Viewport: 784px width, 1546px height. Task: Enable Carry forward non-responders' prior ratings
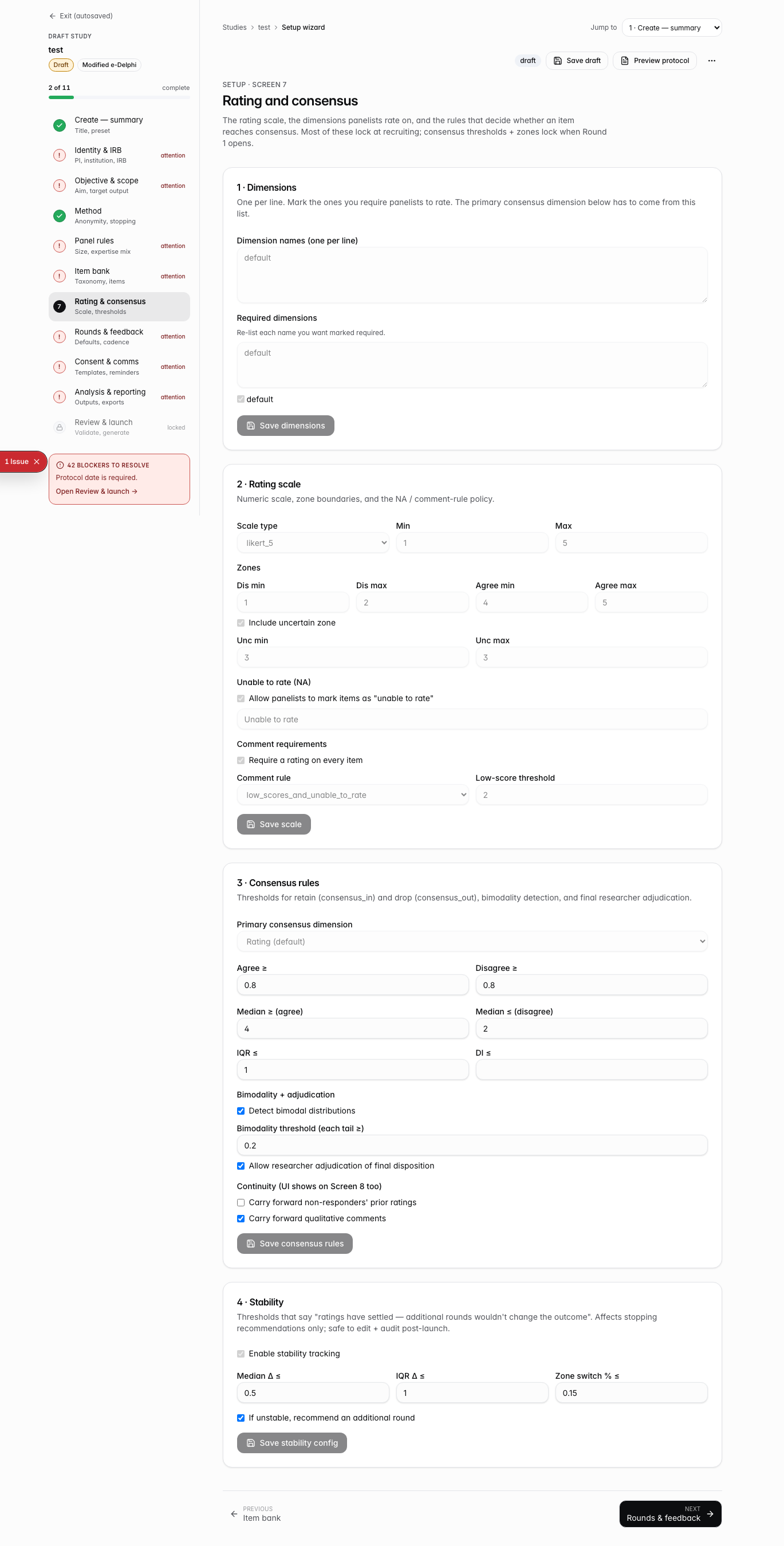pos(241,1203)
